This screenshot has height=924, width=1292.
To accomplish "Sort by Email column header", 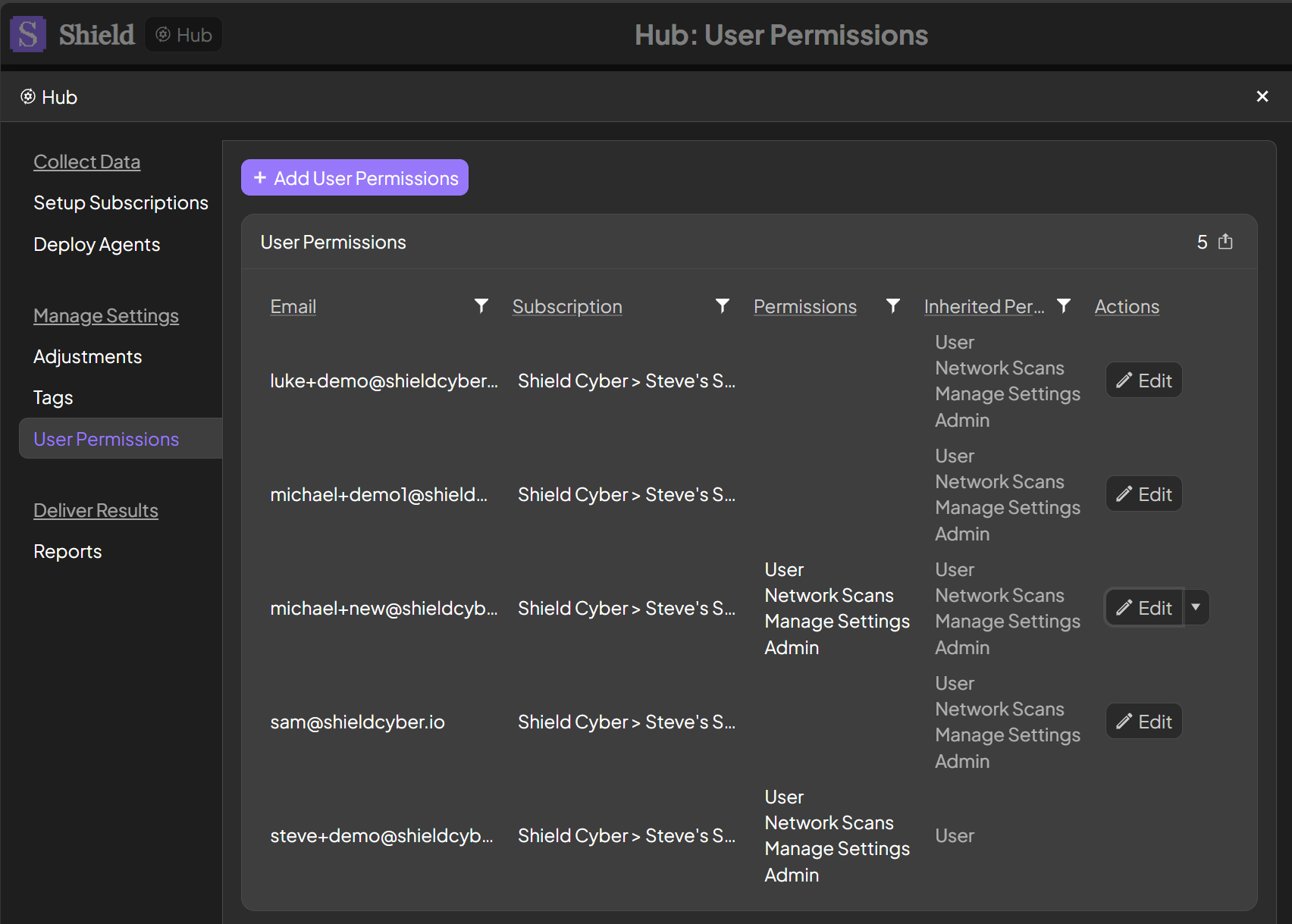I will [x=293, y=306].
